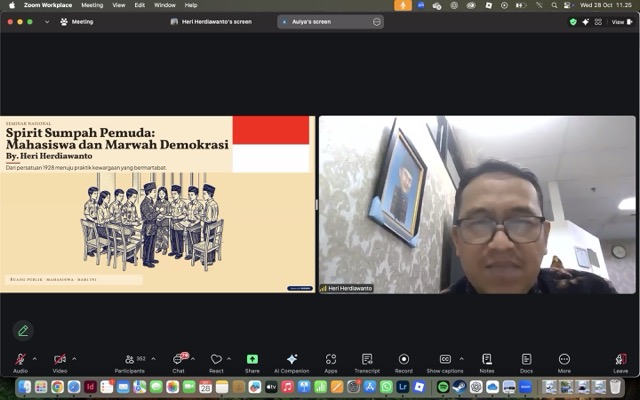Open the View layout menu
The image size is (640, 400).
[622, 22]
